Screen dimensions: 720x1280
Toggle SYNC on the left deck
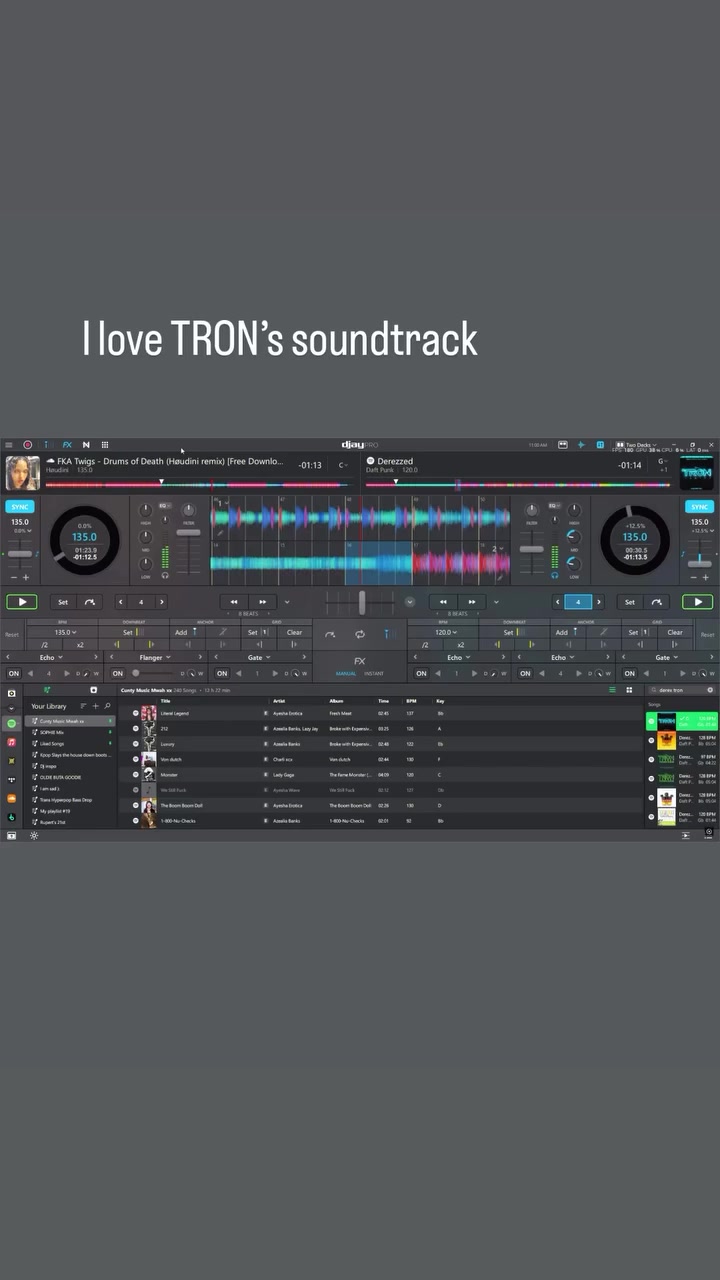click(x=20, y=507)
